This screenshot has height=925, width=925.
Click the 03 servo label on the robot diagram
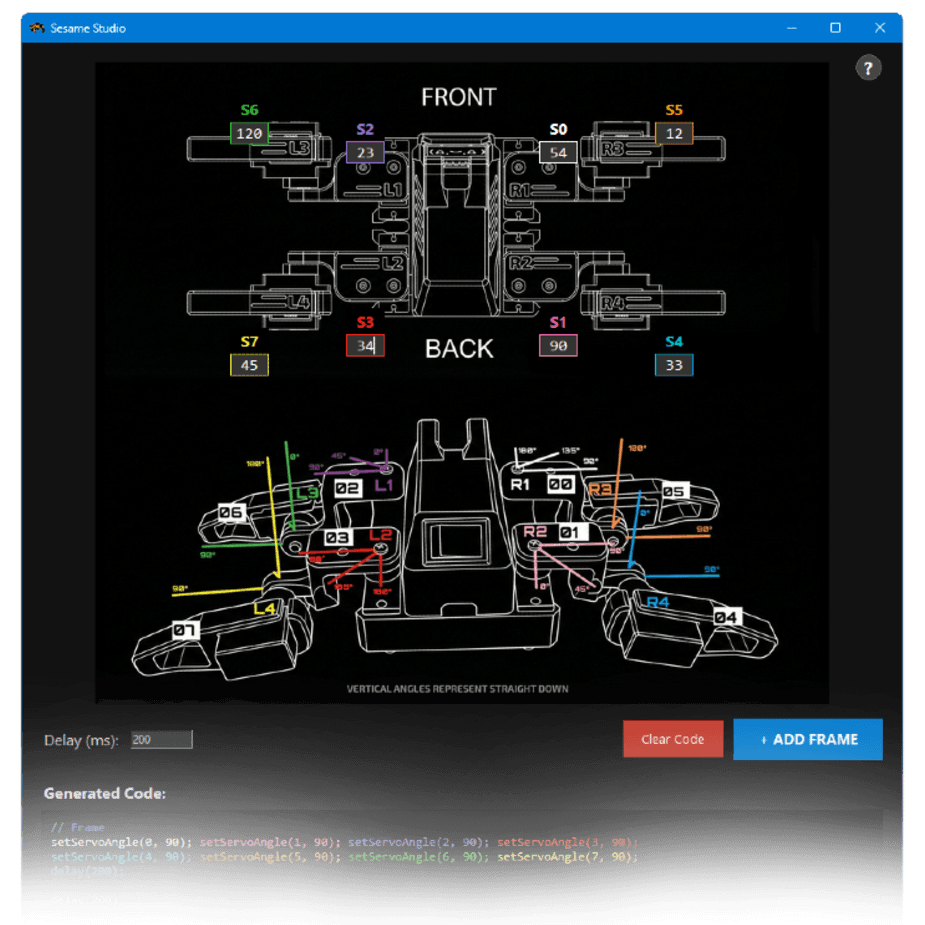[x=337, y=537]
